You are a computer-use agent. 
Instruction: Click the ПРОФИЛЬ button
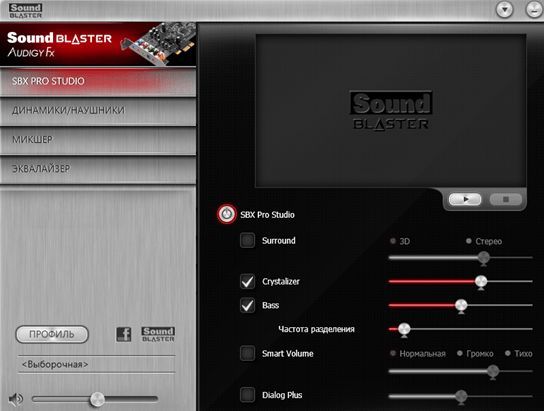pos(52,334)
